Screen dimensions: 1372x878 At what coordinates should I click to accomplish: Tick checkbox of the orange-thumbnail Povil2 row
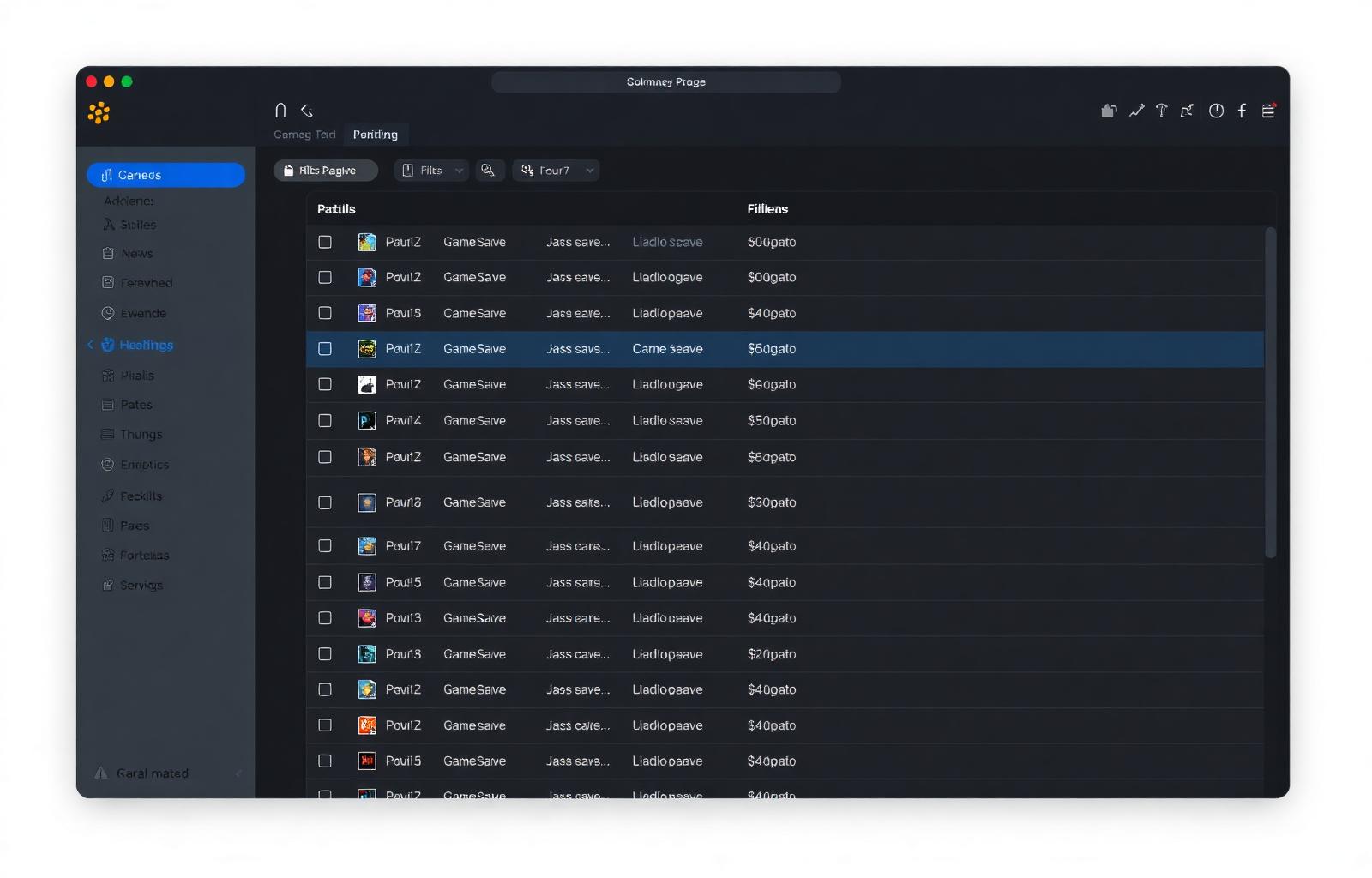click(x=325, y=725)
